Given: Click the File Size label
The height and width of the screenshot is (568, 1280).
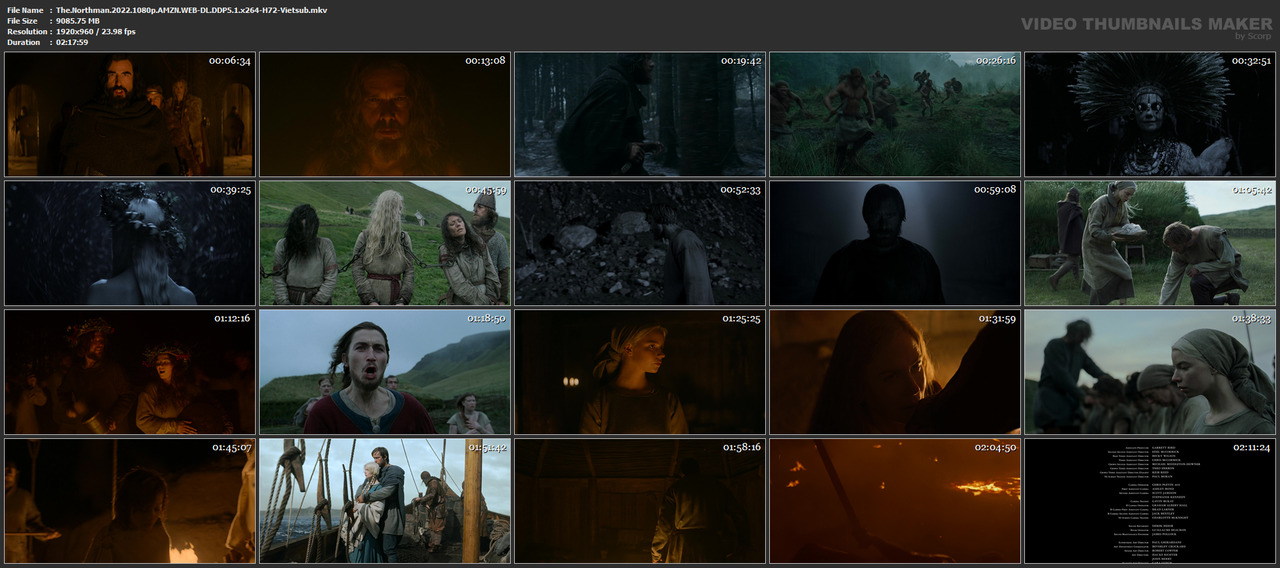Looking at the screenshot, I should click(22, 21).
